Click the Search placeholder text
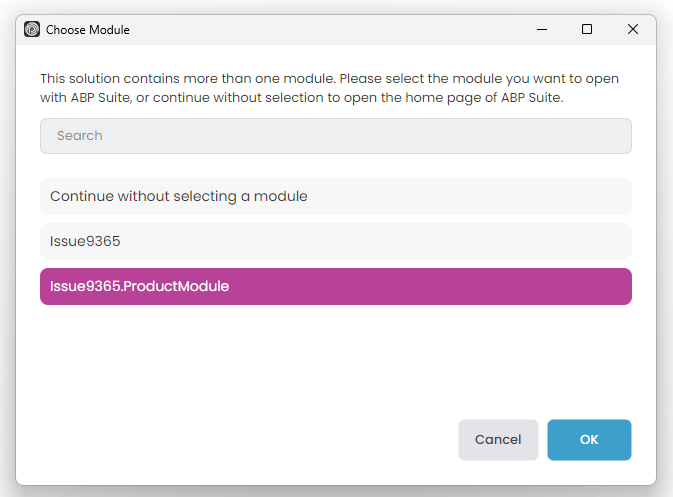This screenshot has height=497, width=673. [80, 136]
